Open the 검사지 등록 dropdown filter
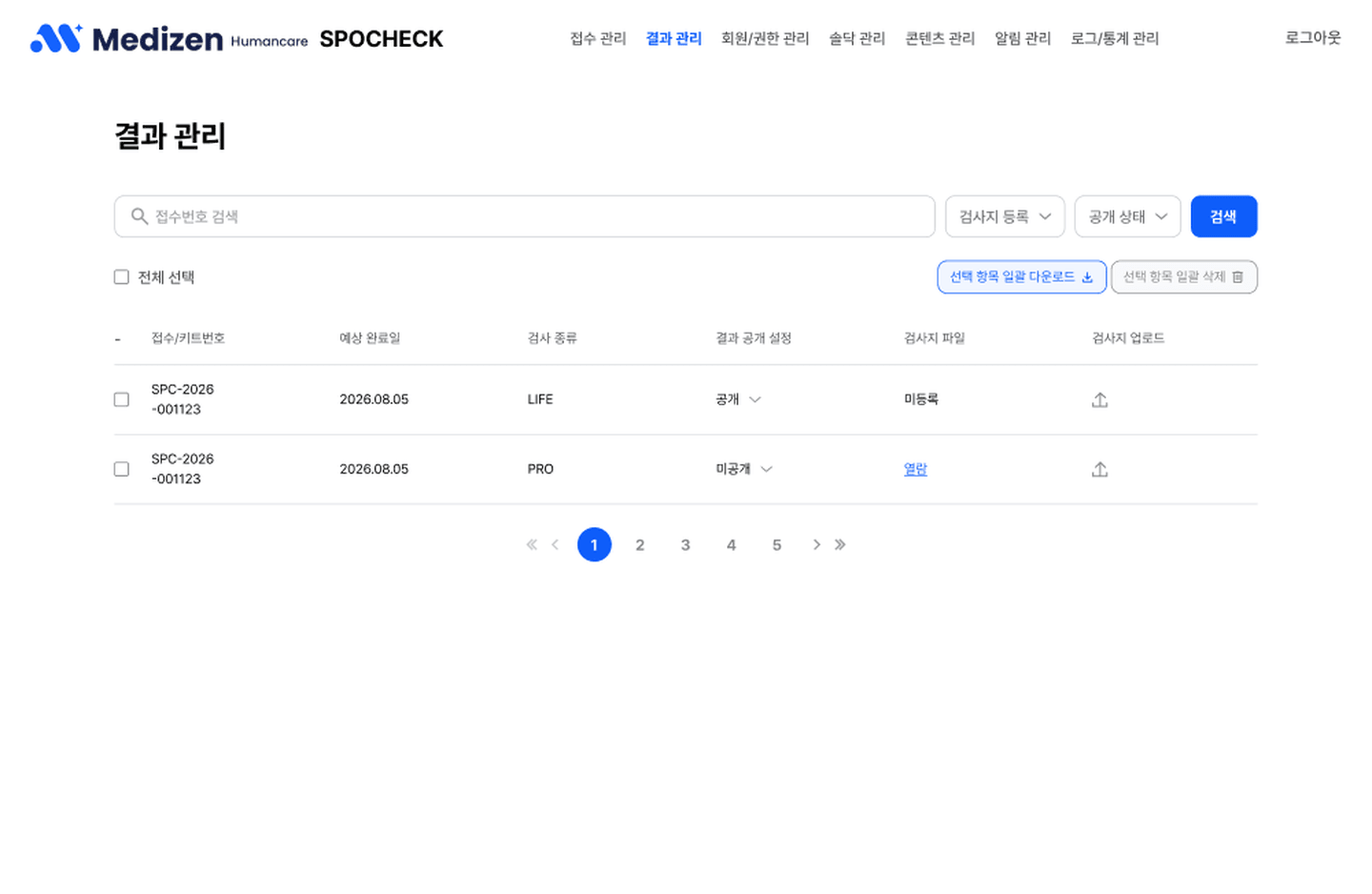1372x894 pixels. point(1005,216)
